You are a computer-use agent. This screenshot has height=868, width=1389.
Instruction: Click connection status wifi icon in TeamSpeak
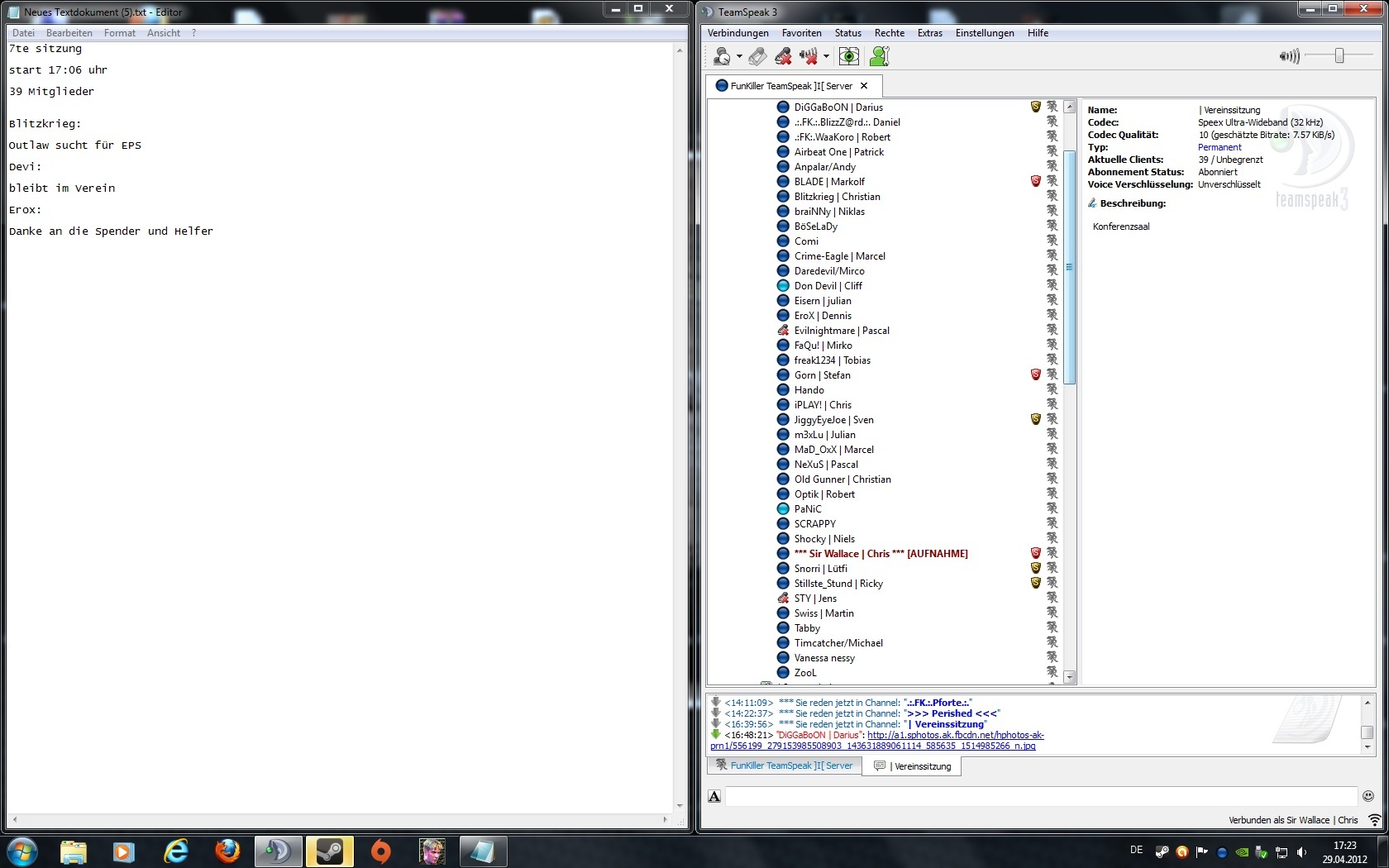coord(1375,820)
